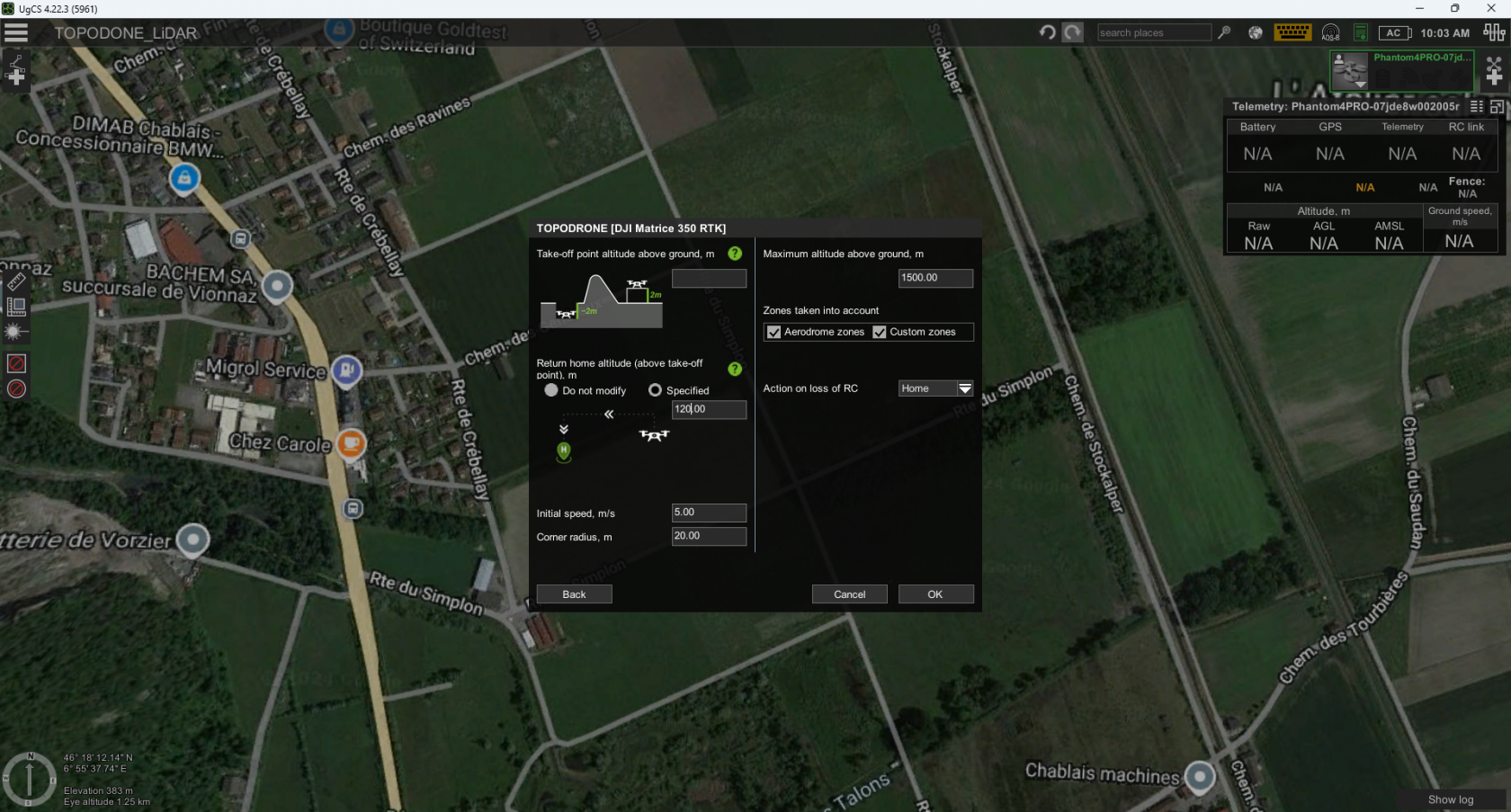This screenshot has height=812, width=1511.
Task: Select the visibility range (line of sight) tool
Action: click(16, 331)
